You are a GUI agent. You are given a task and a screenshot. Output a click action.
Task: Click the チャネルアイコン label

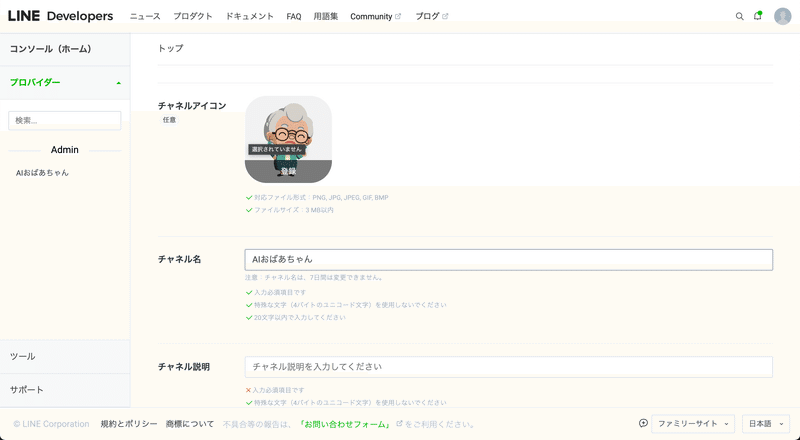[x=192, y=106]
